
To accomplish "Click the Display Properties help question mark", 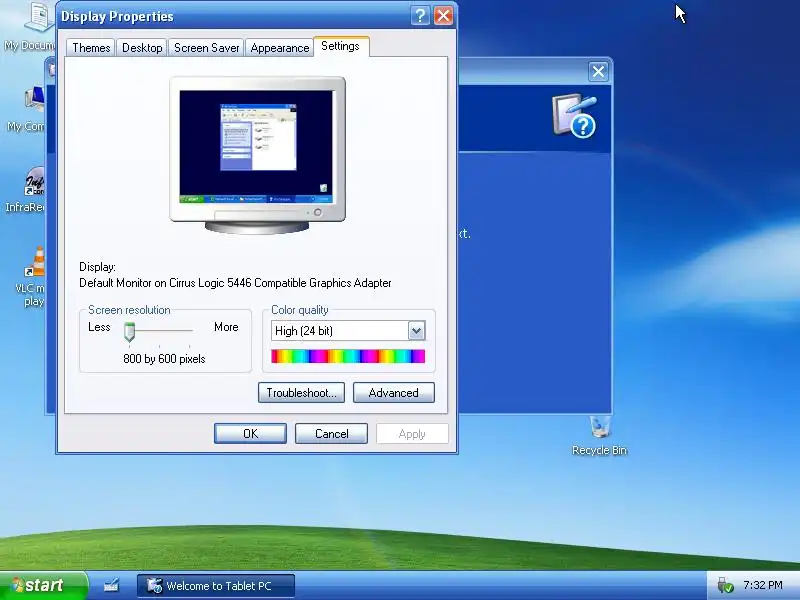I will coord(420,16).
